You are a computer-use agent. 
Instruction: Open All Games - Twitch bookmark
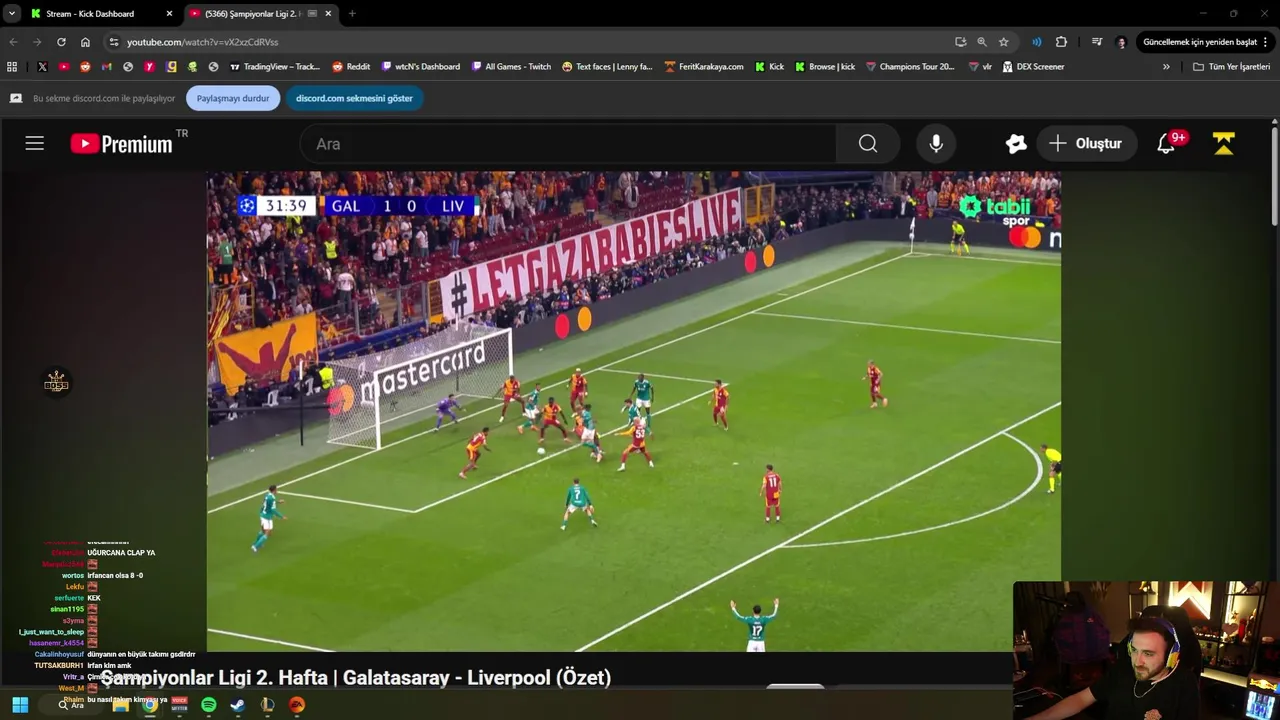(x=510, y=67)
